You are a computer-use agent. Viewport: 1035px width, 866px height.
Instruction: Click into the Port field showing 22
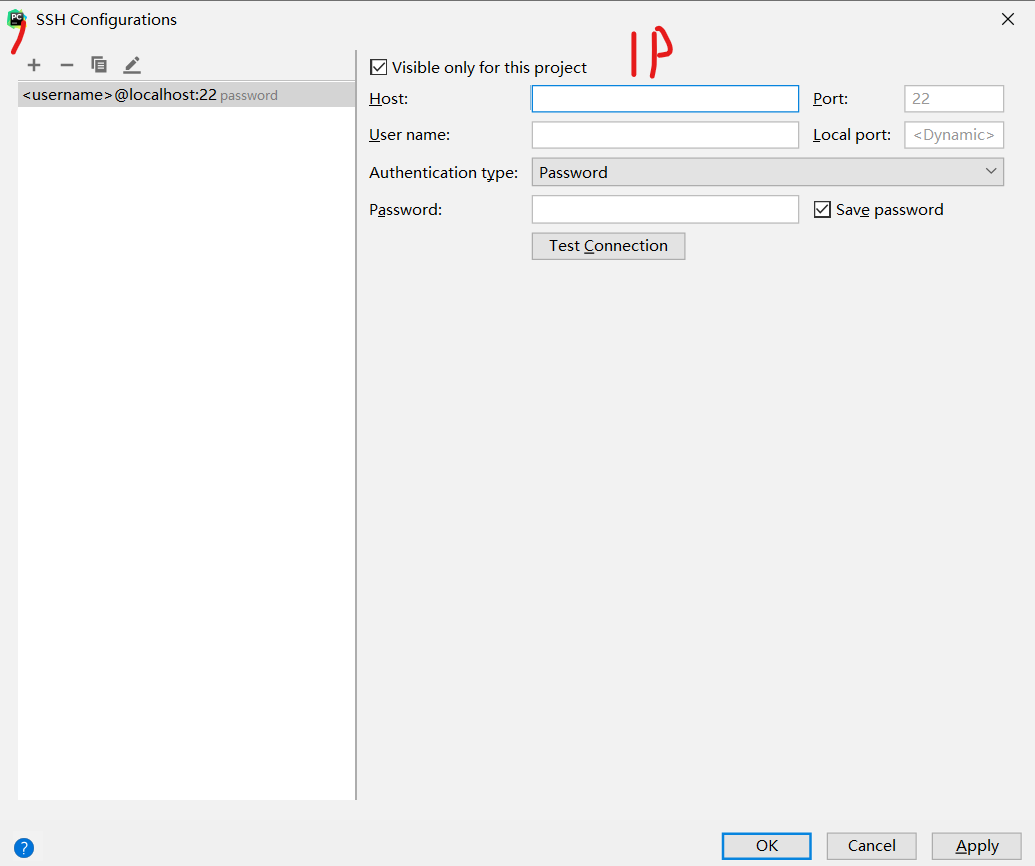(x=954, y=98)
